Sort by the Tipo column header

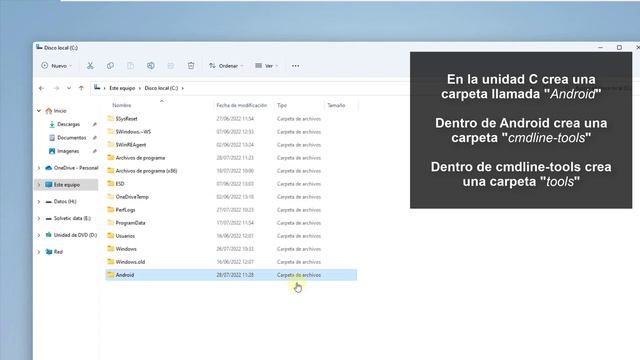point(282,105)
